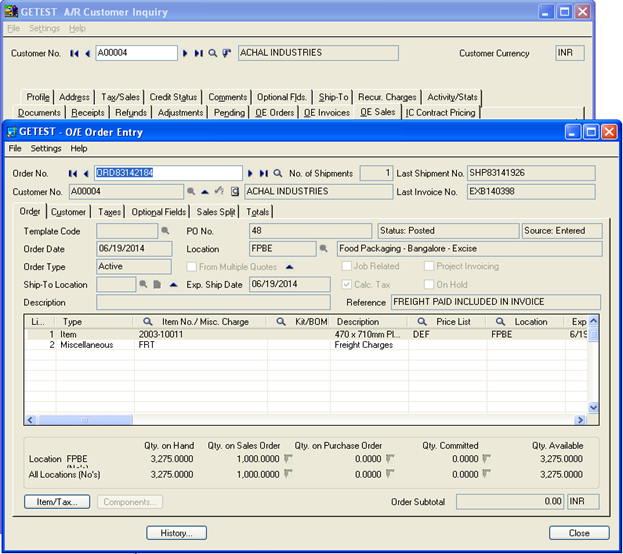The image size is (623, 554).
Task: Go to first order navigation arrow
Action: coord(72,173)
